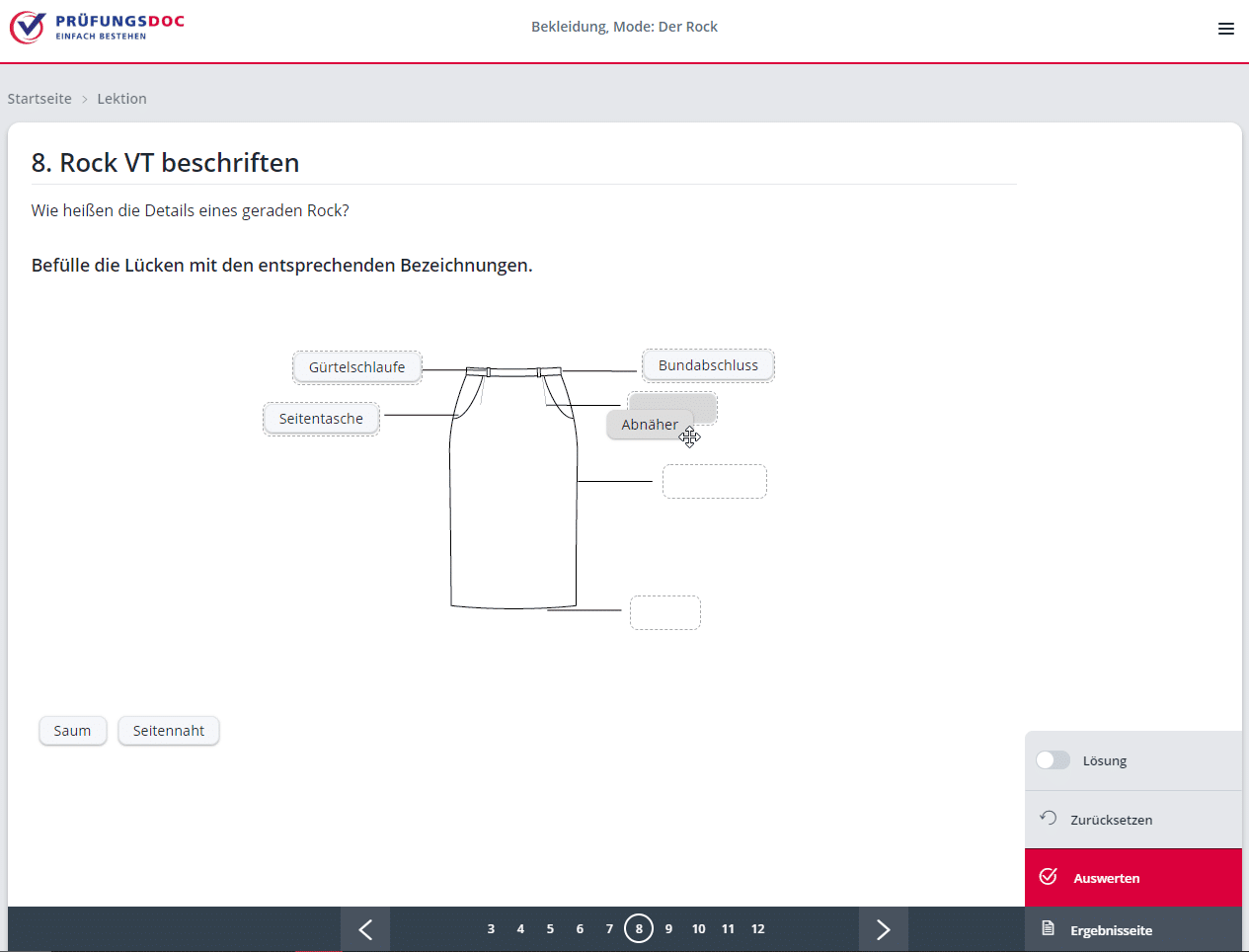Pick the Saum label chip

click(x=72, y=731)
